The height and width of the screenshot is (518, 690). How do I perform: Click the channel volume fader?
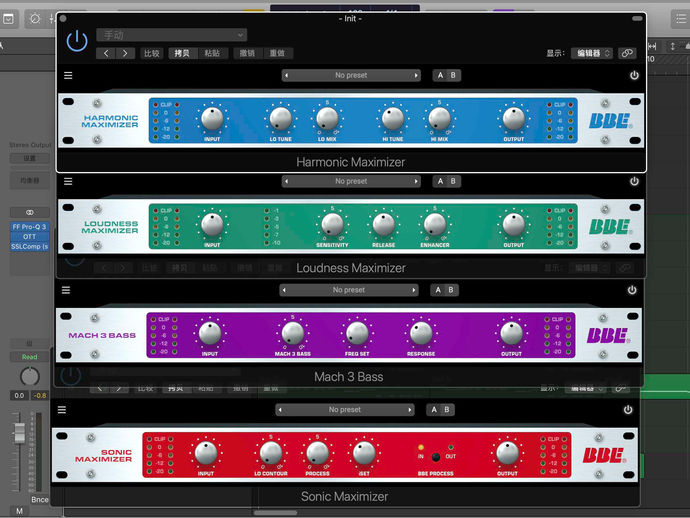click(x=19, y=432)
